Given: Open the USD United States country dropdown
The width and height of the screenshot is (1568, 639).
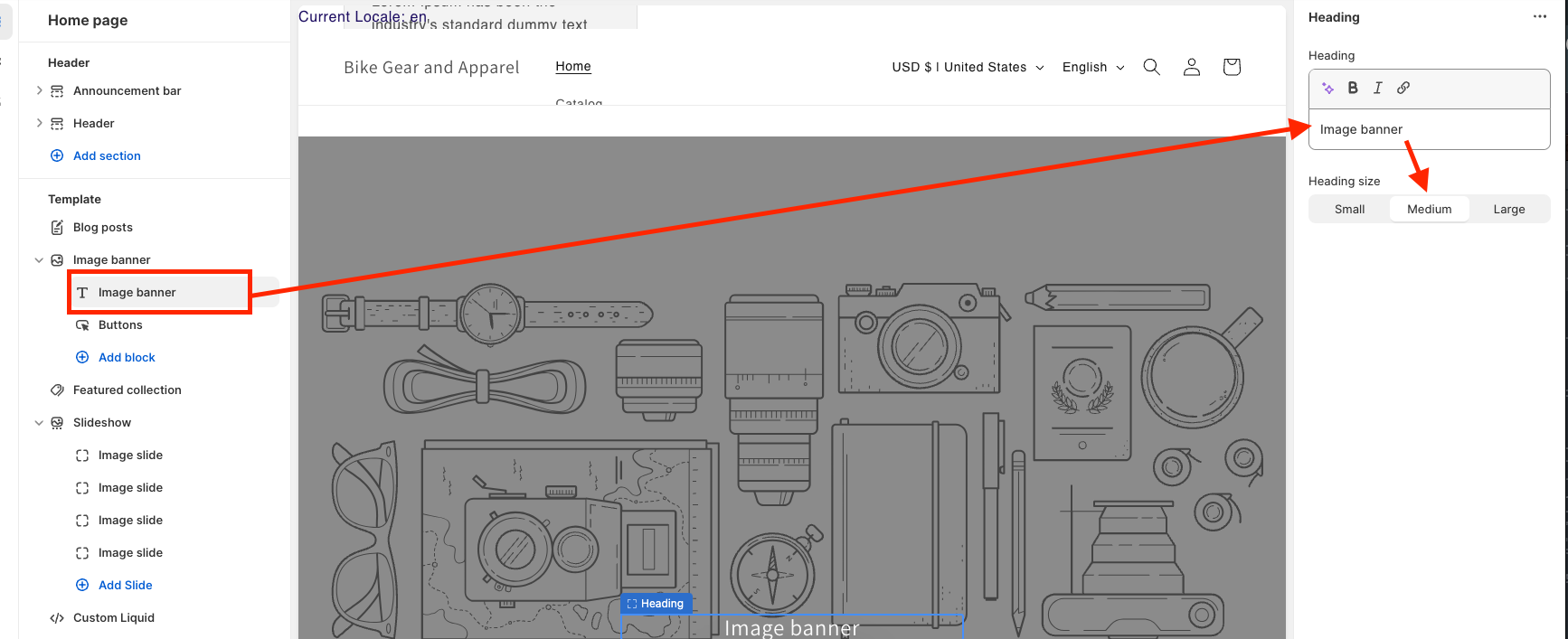Looking at the screenshot, I should (968, 67).
